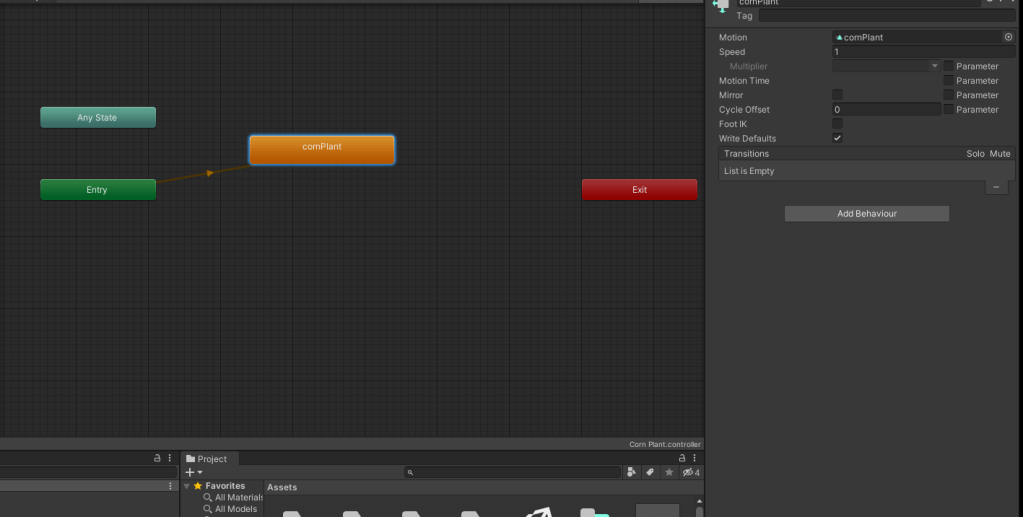The height and width of the screenshot is (517, 1023).
Task: Click the Add Behaviour button
Action: point(866,214)
